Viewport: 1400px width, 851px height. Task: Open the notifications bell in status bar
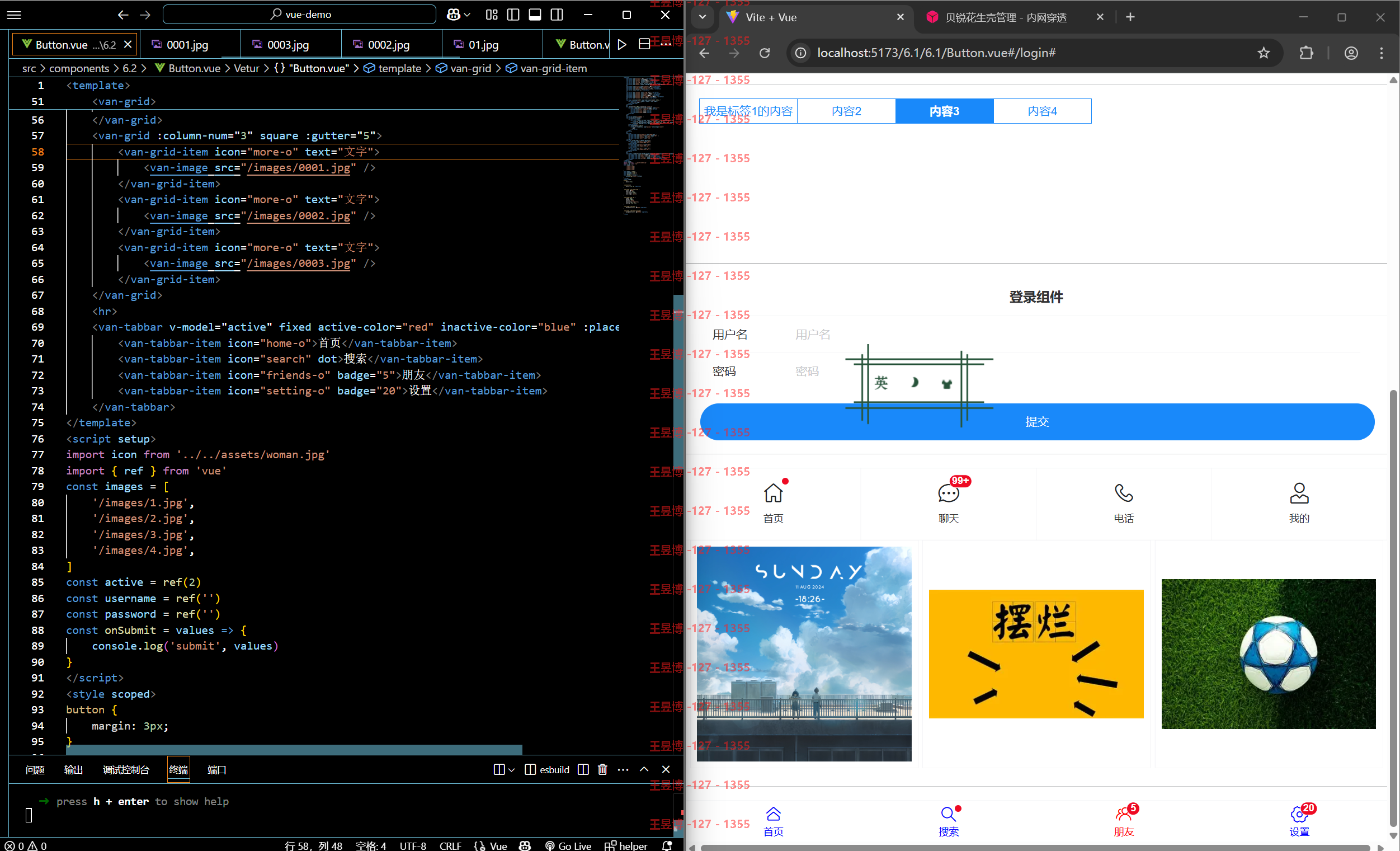(x=668, y=845)
